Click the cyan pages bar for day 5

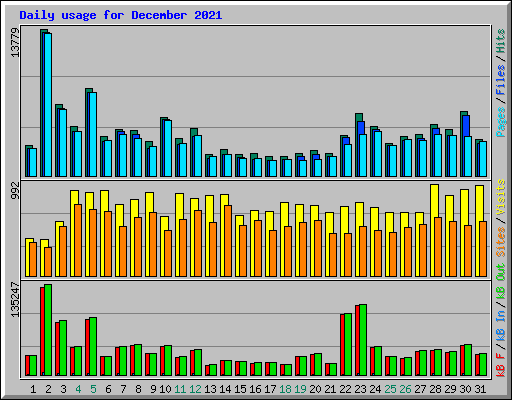[93, 135]
